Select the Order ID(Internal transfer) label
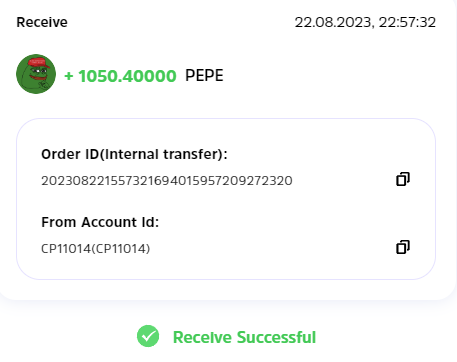The image size is (457, 362). 134,154
